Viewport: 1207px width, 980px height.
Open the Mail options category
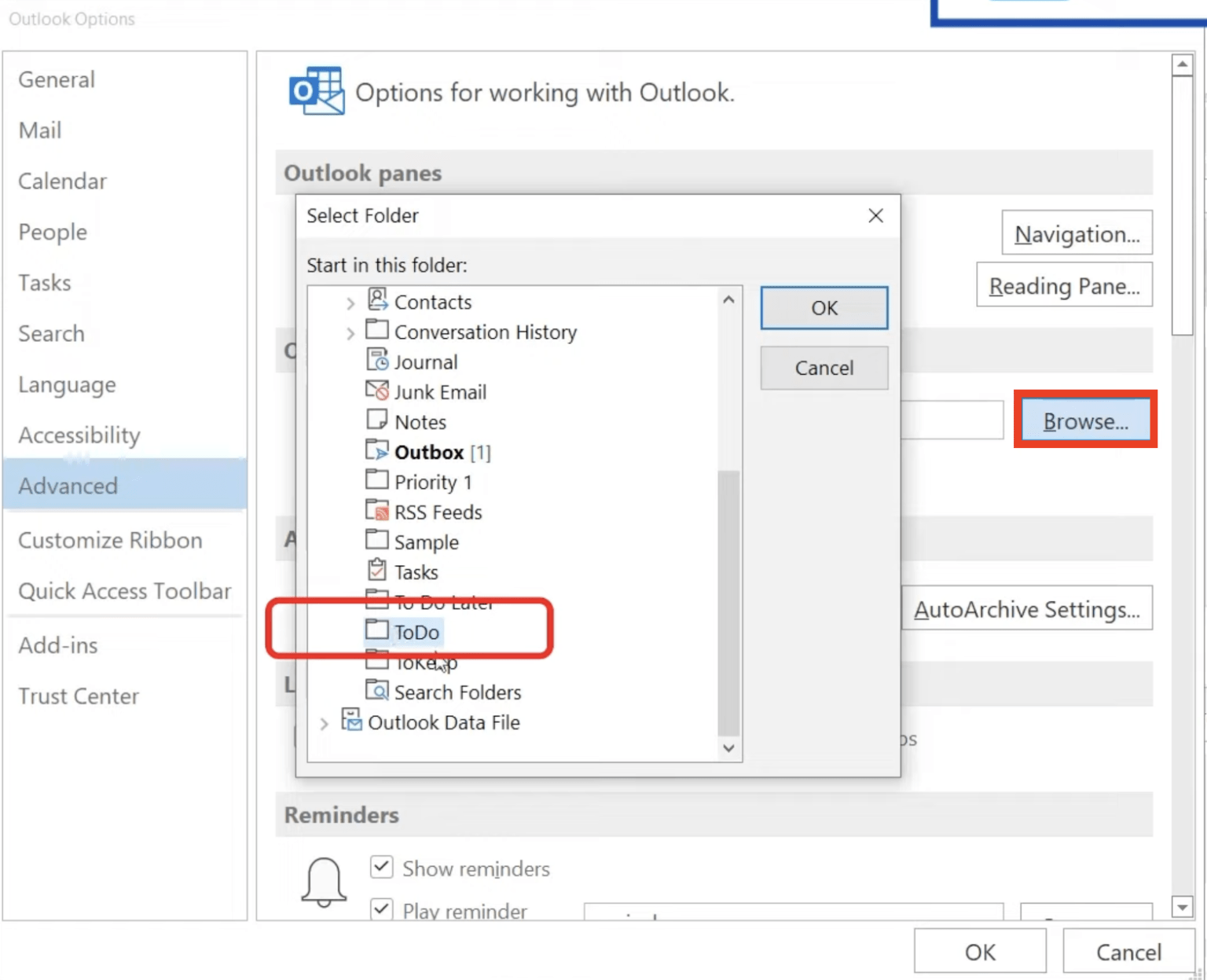(125, 130)
